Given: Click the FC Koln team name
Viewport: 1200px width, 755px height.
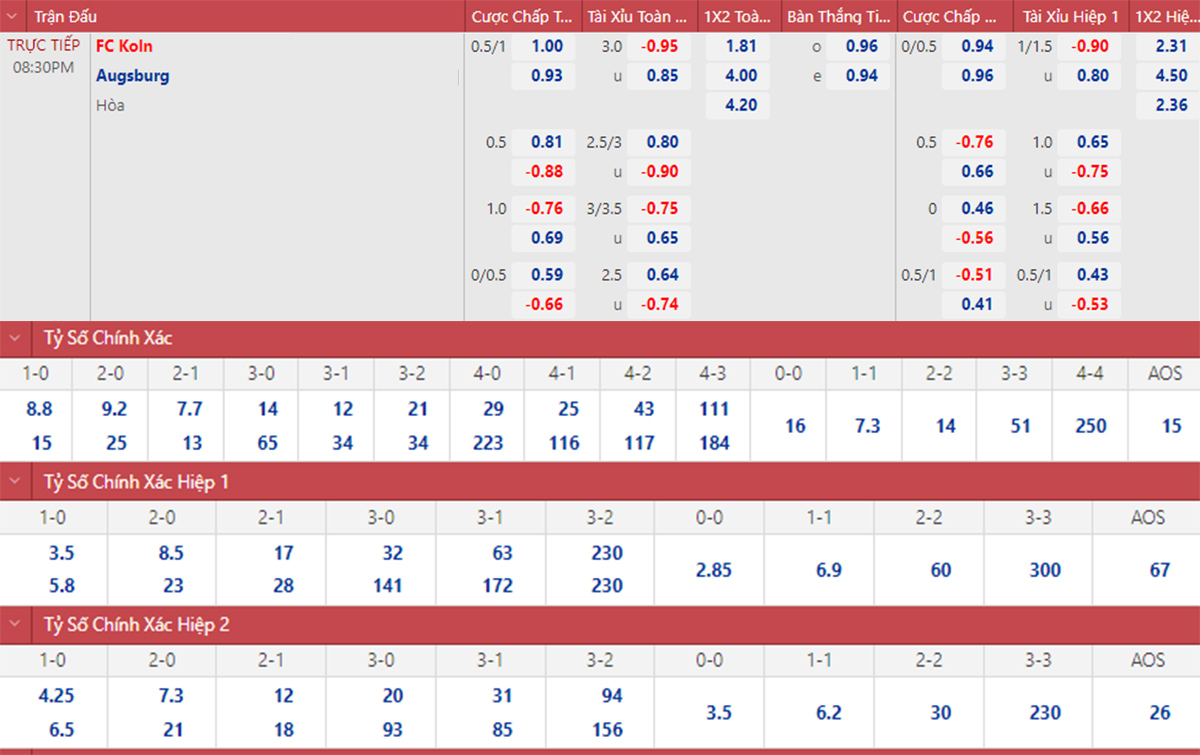Looking at the screenshot, I should click(124, 46).
